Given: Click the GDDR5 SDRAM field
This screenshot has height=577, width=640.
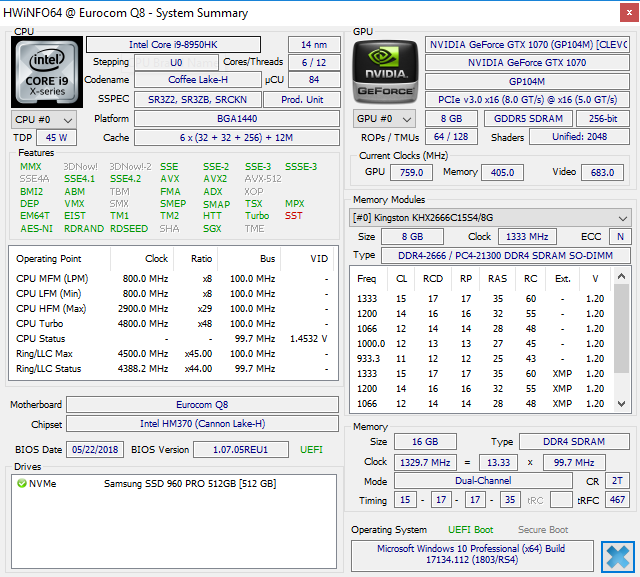Looking at the screenshot, I should pyautogui.click(x=528, y=118).
